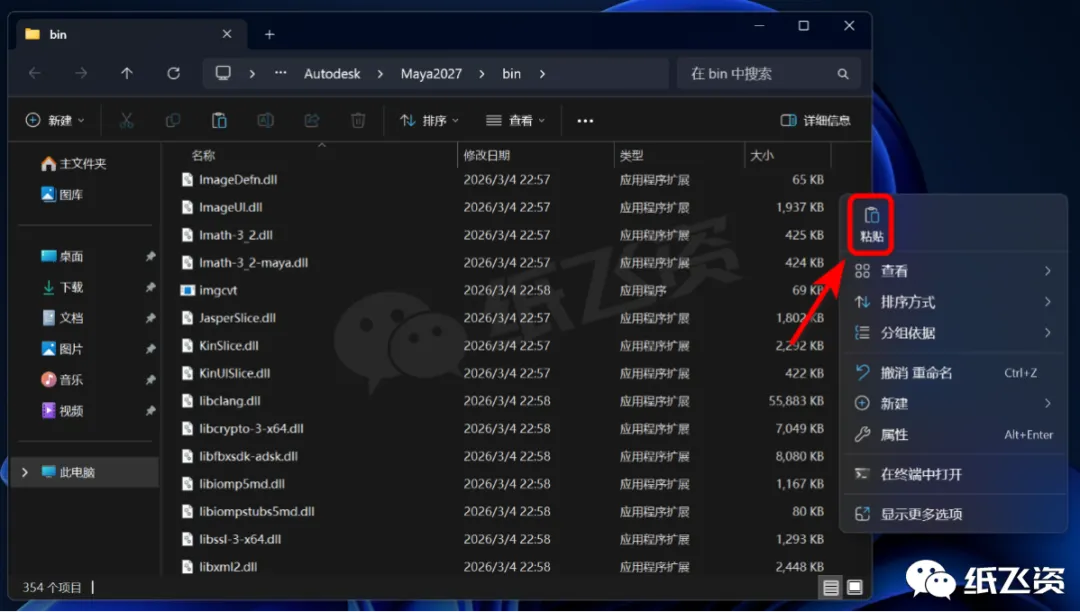This screenshot has width=1080, height=612.
Task: Unpin 视频 using its pin icon
Action: [150, 411]
